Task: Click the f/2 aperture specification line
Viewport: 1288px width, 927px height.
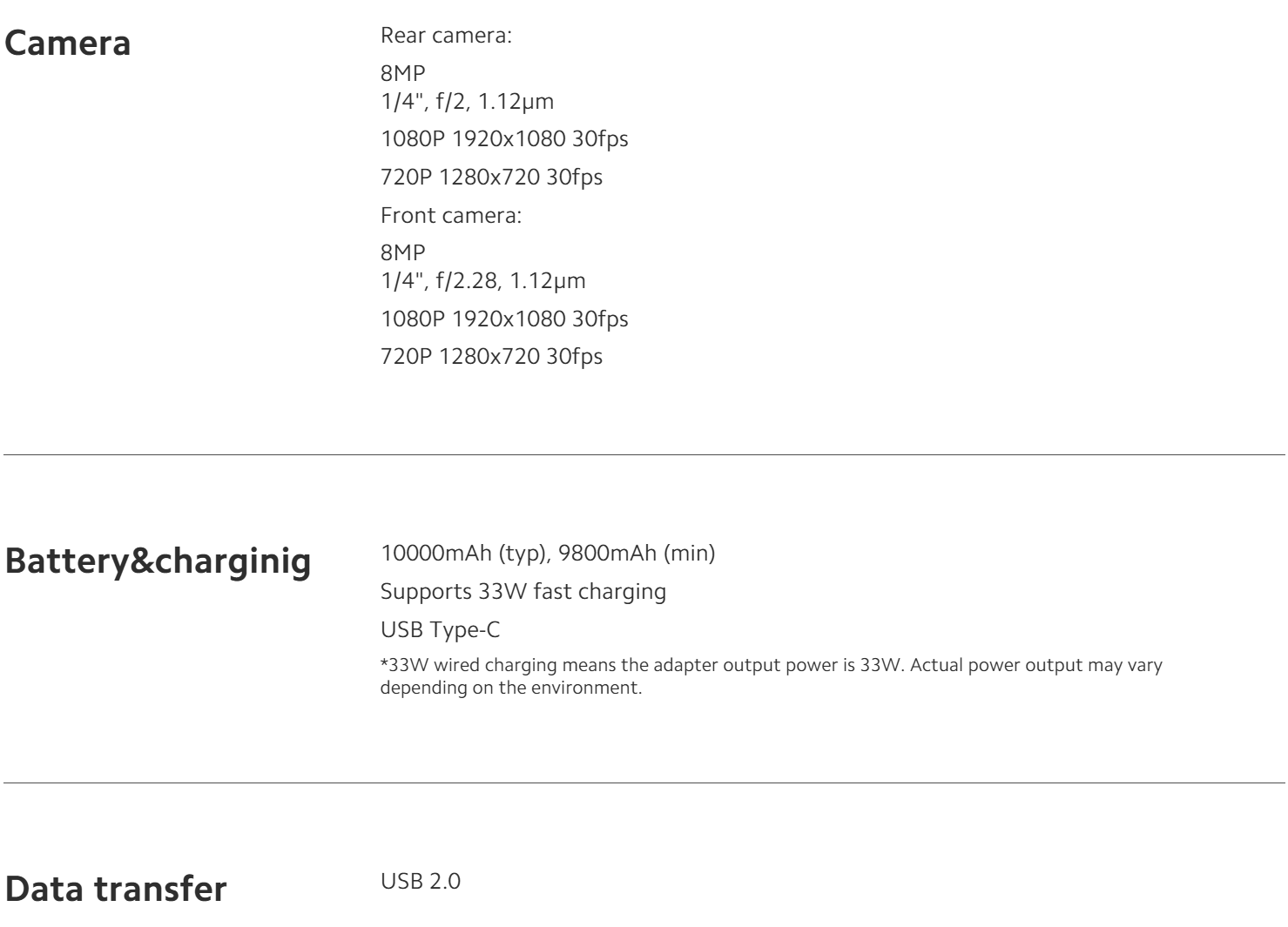Action: [x=467, y=101]
